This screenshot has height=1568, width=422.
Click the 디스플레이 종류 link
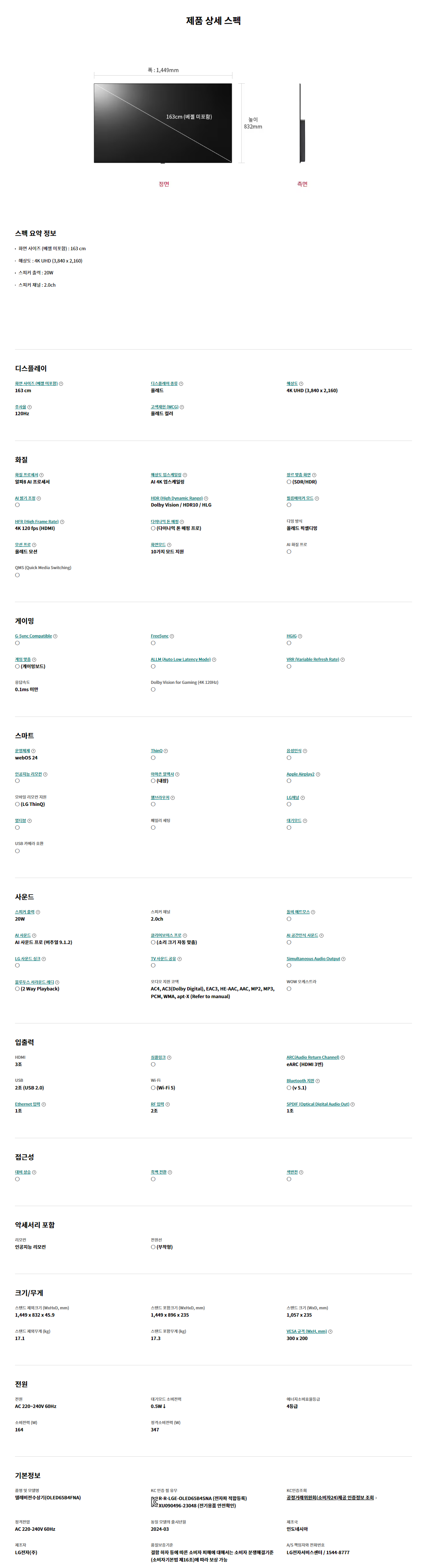point(165,383)
